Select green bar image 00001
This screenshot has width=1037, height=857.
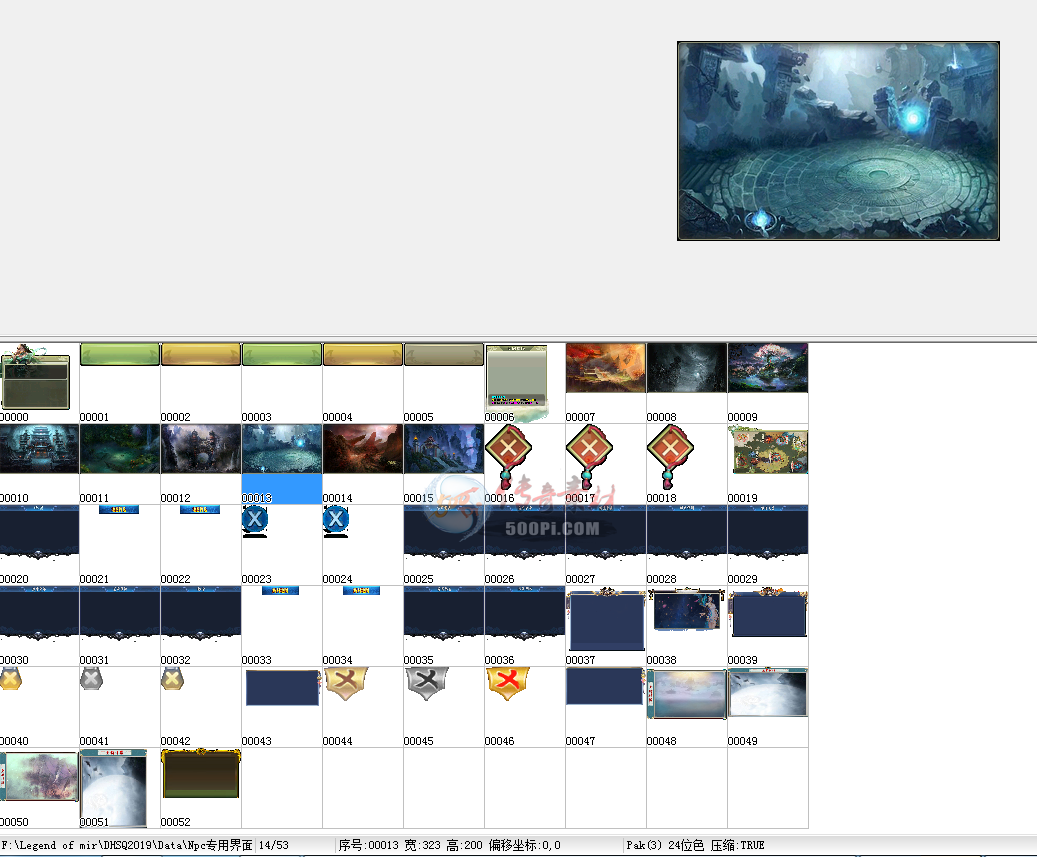(120, 354)
